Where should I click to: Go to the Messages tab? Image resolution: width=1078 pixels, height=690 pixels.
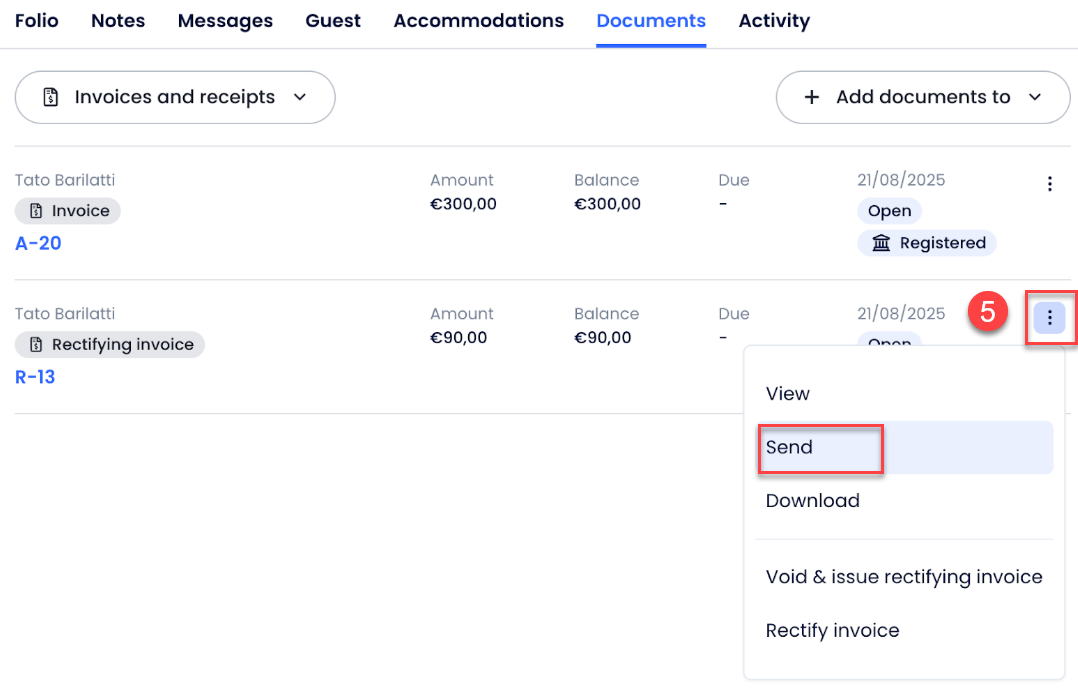[x=225, y=21]
